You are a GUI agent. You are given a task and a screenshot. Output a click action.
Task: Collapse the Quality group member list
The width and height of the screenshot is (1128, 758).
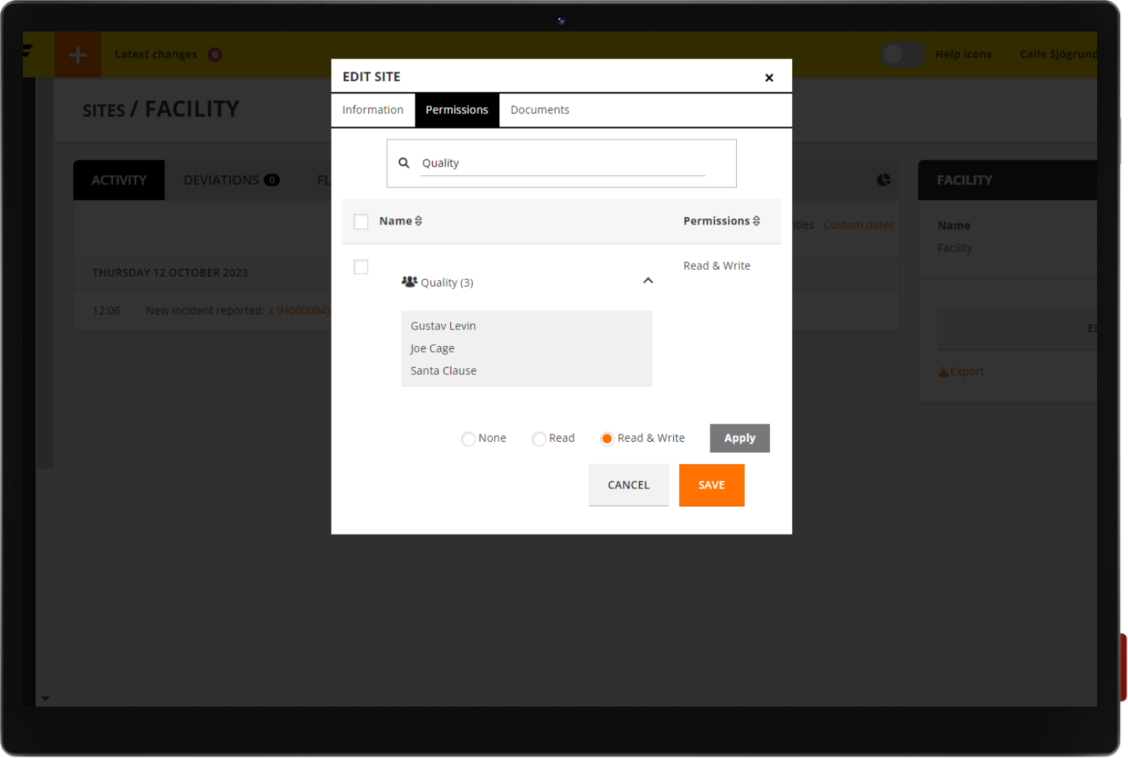(648, 281)
